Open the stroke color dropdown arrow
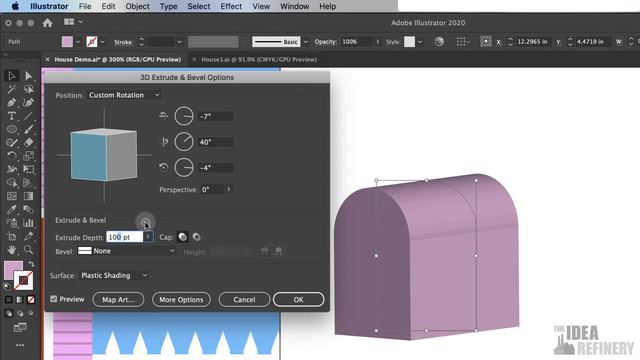 102,42
